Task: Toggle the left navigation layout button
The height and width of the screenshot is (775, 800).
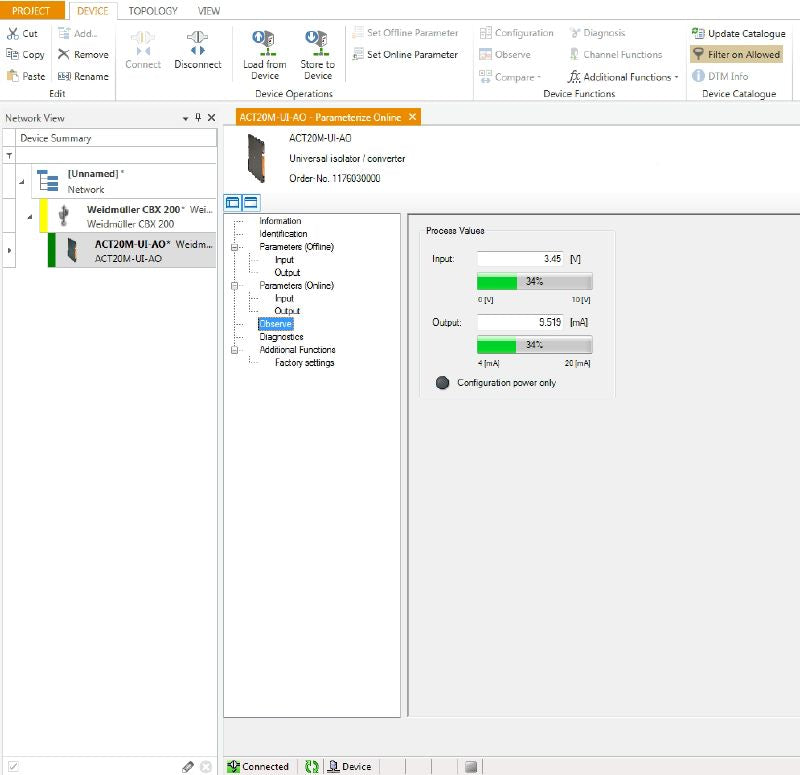Action: tap(233, 203)
